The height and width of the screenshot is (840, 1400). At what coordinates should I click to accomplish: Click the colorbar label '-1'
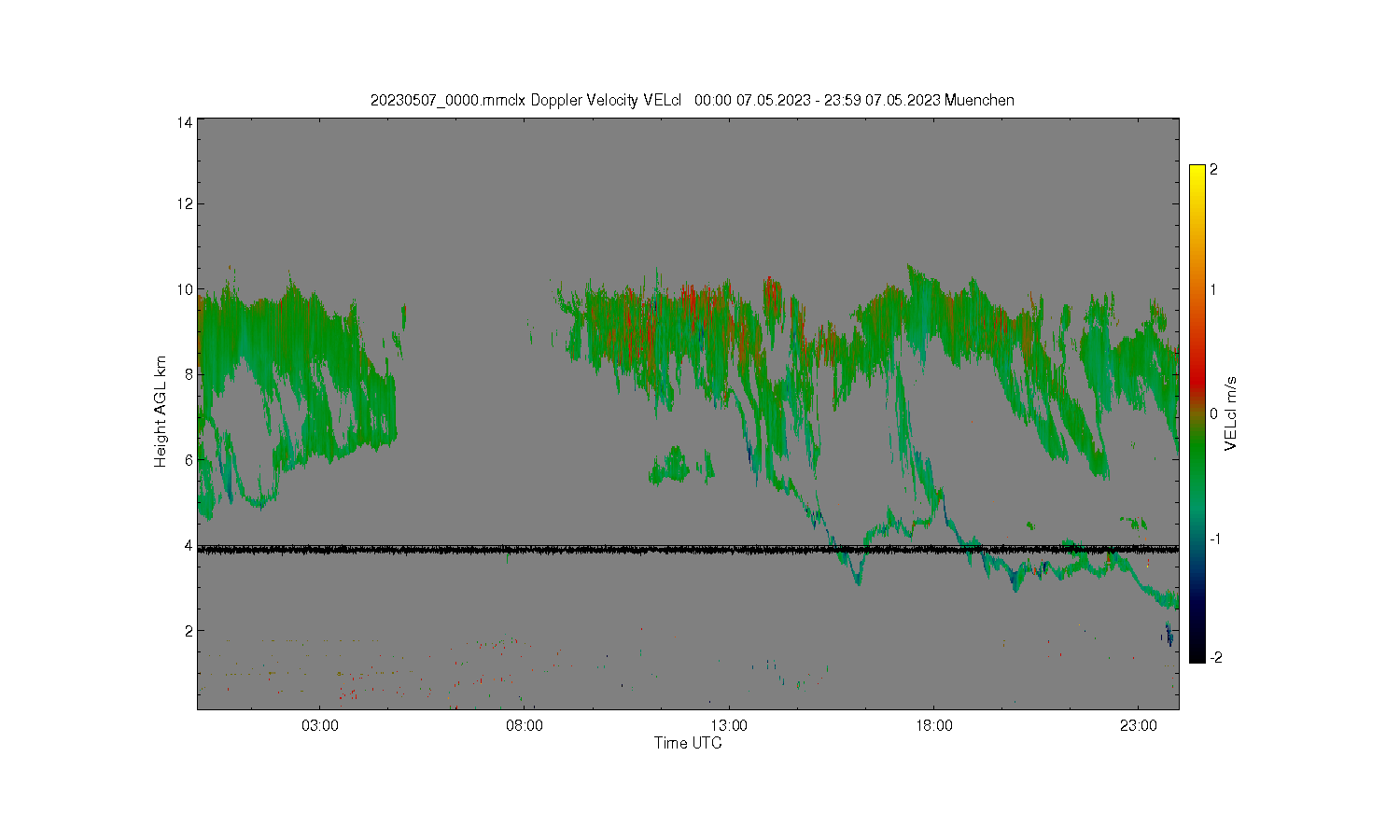pyautogui.click(x=1215, y=539)
